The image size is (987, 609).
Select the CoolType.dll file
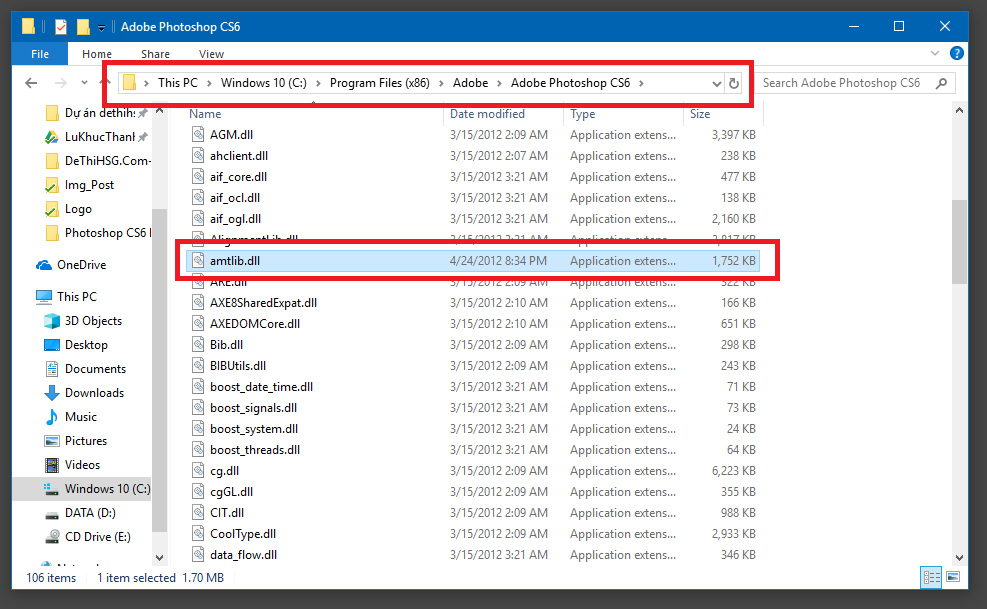[x=243, y=534]
